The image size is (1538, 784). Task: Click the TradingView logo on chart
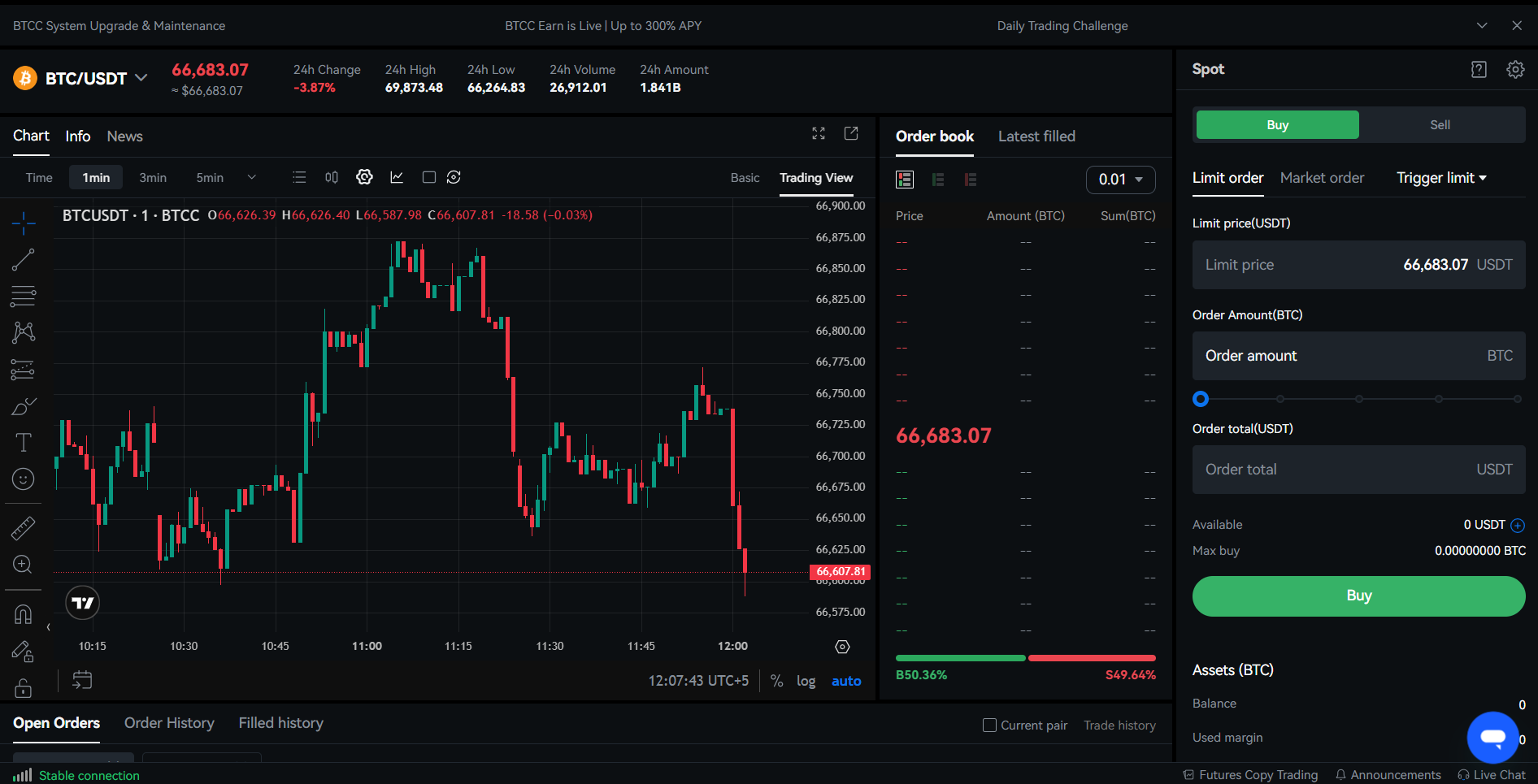82,603
